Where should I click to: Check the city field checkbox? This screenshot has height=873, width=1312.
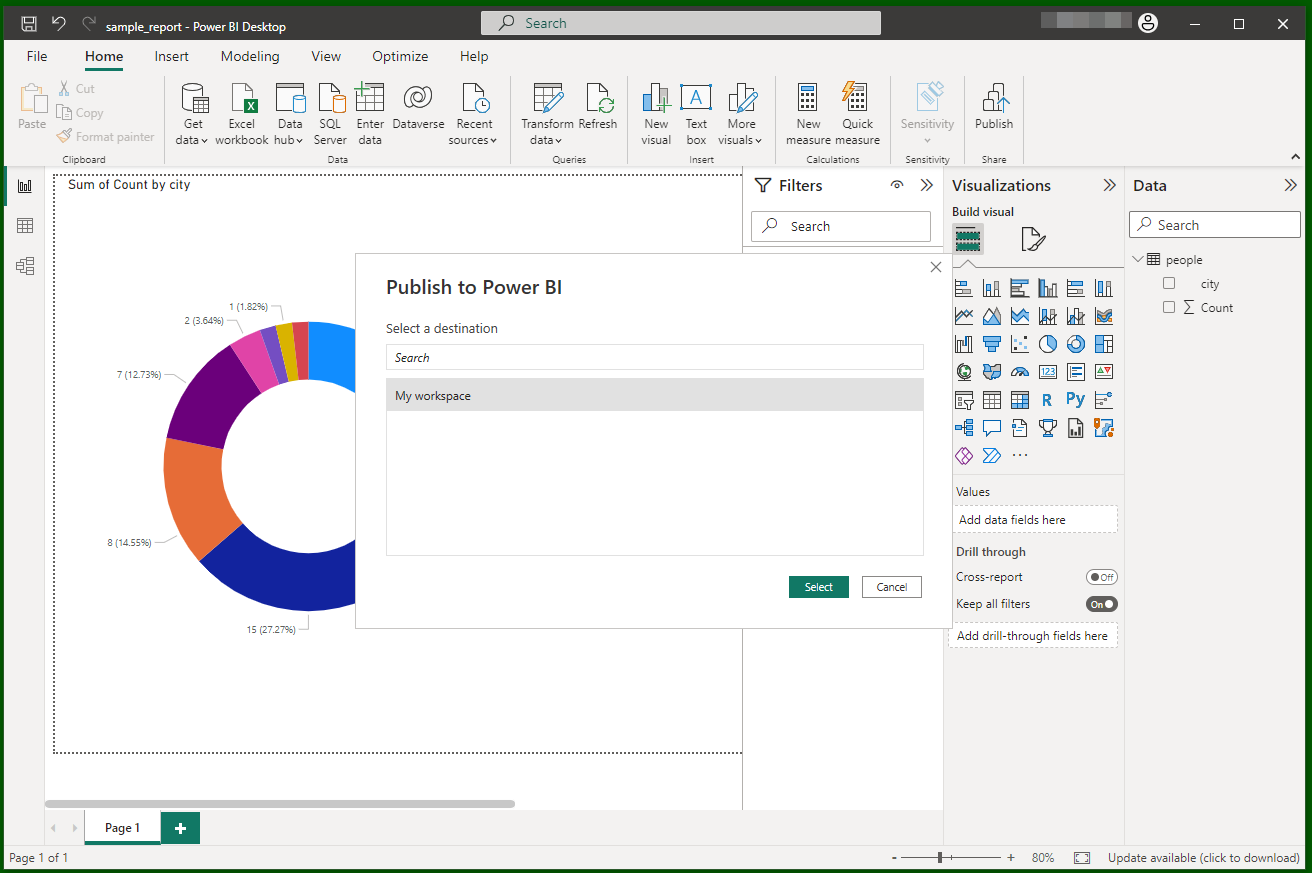[1169, 284]
